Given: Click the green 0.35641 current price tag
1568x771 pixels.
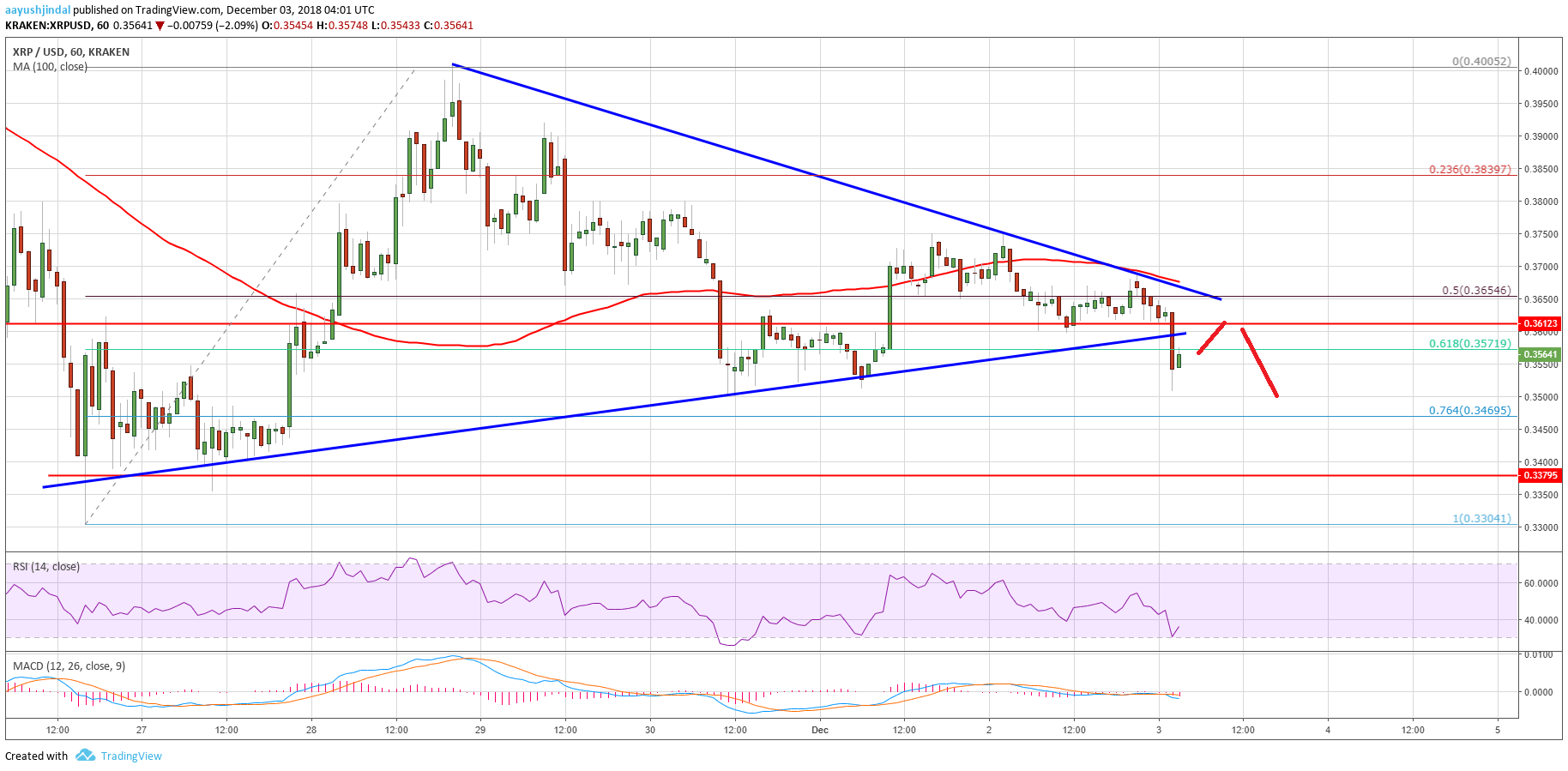Looking at the screenshot, I should point(1540,354).
